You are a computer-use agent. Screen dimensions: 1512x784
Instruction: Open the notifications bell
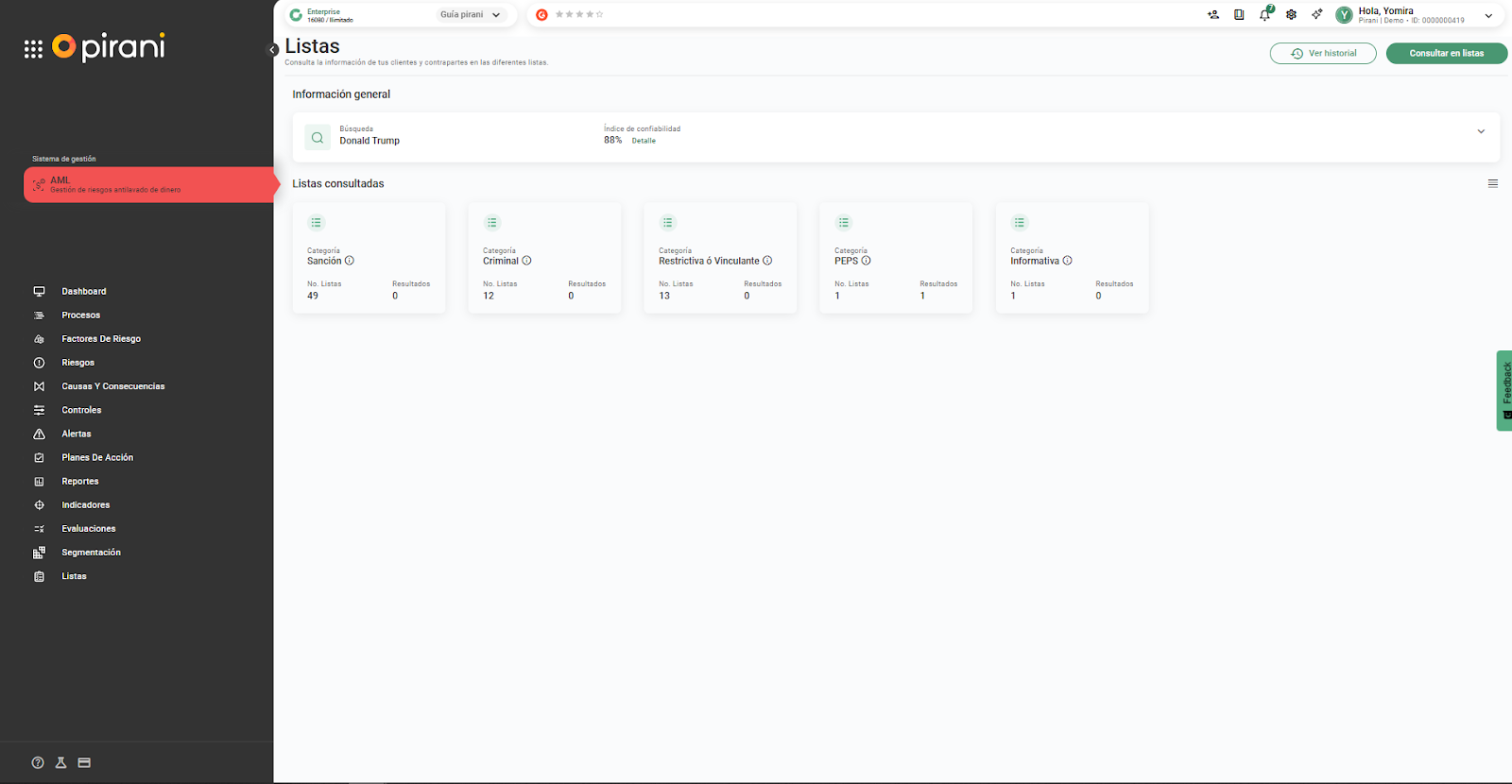1264,15
